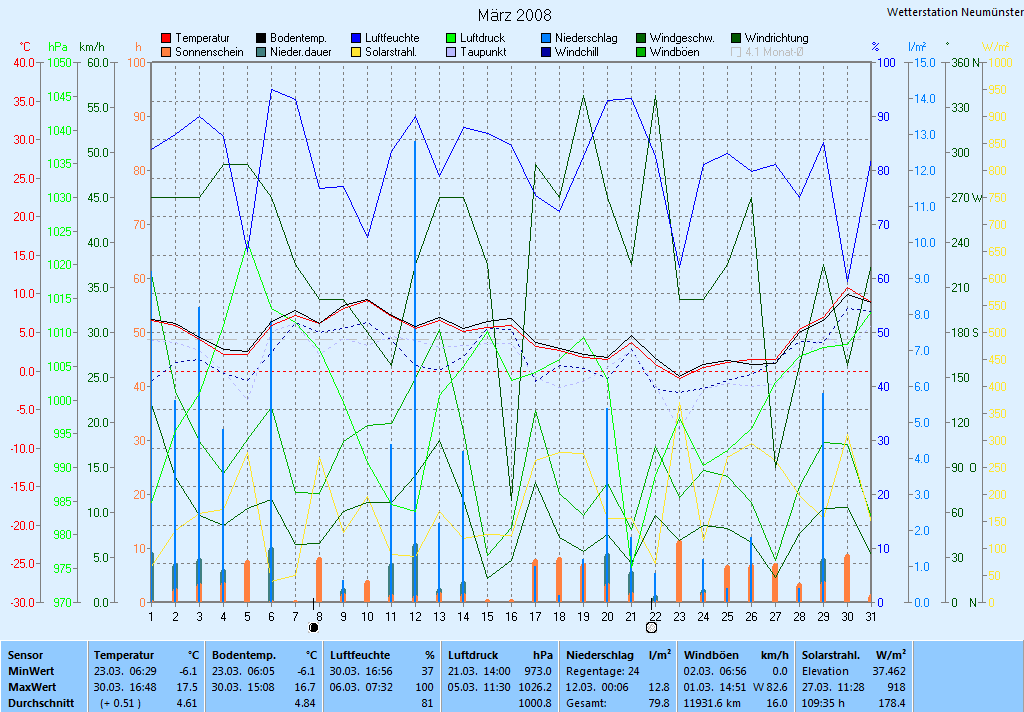Click the Elevation label in Solarstrahl. column
Screen dimensions: 1024x712
[825, 671]
